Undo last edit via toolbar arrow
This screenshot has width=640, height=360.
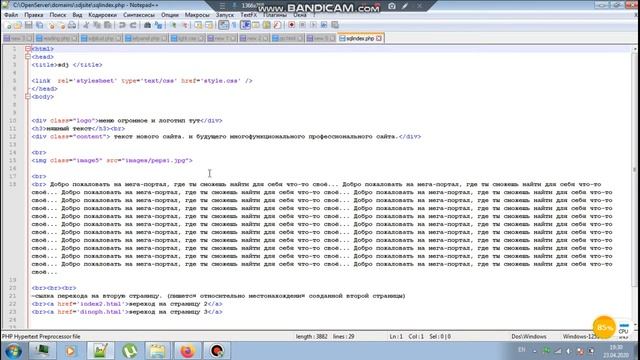point(122,25)
